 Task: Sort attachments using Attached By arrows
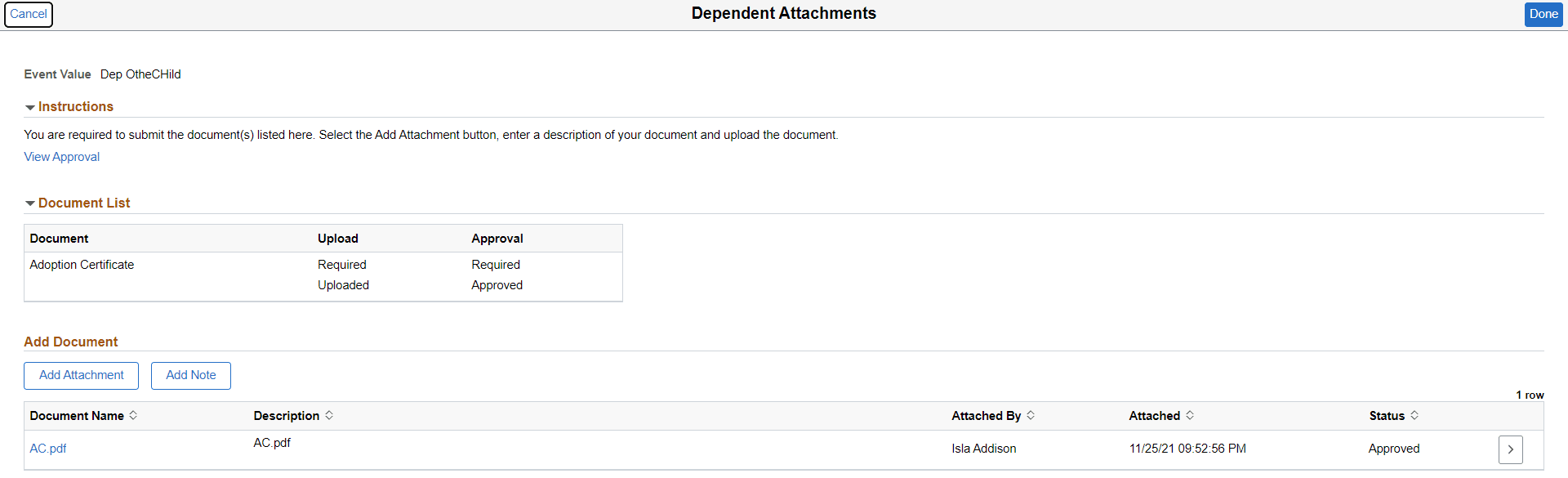(x=1031, y=415)
